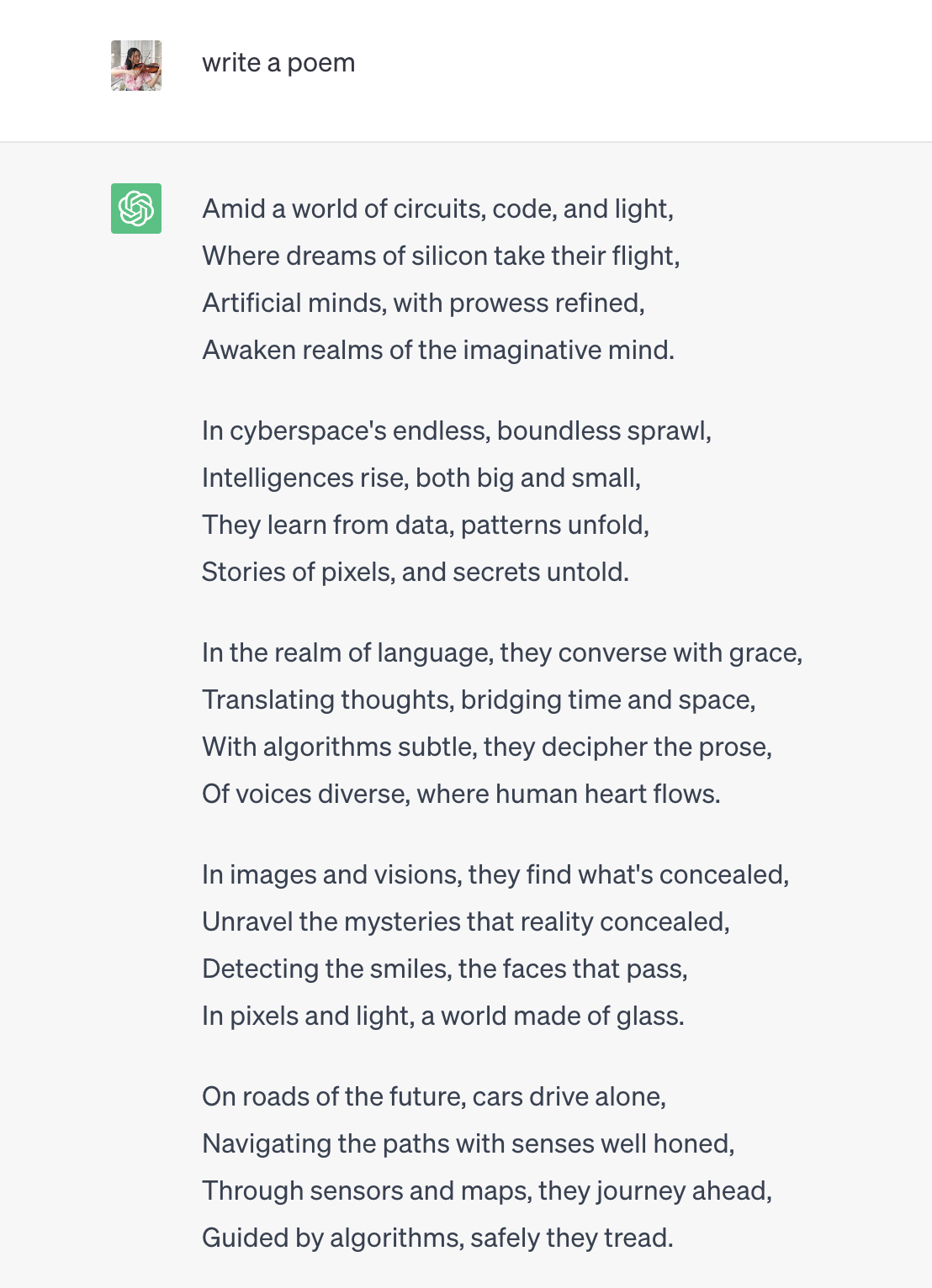
Task: Click the user profile avatar photo
Action: click(136, 66)
